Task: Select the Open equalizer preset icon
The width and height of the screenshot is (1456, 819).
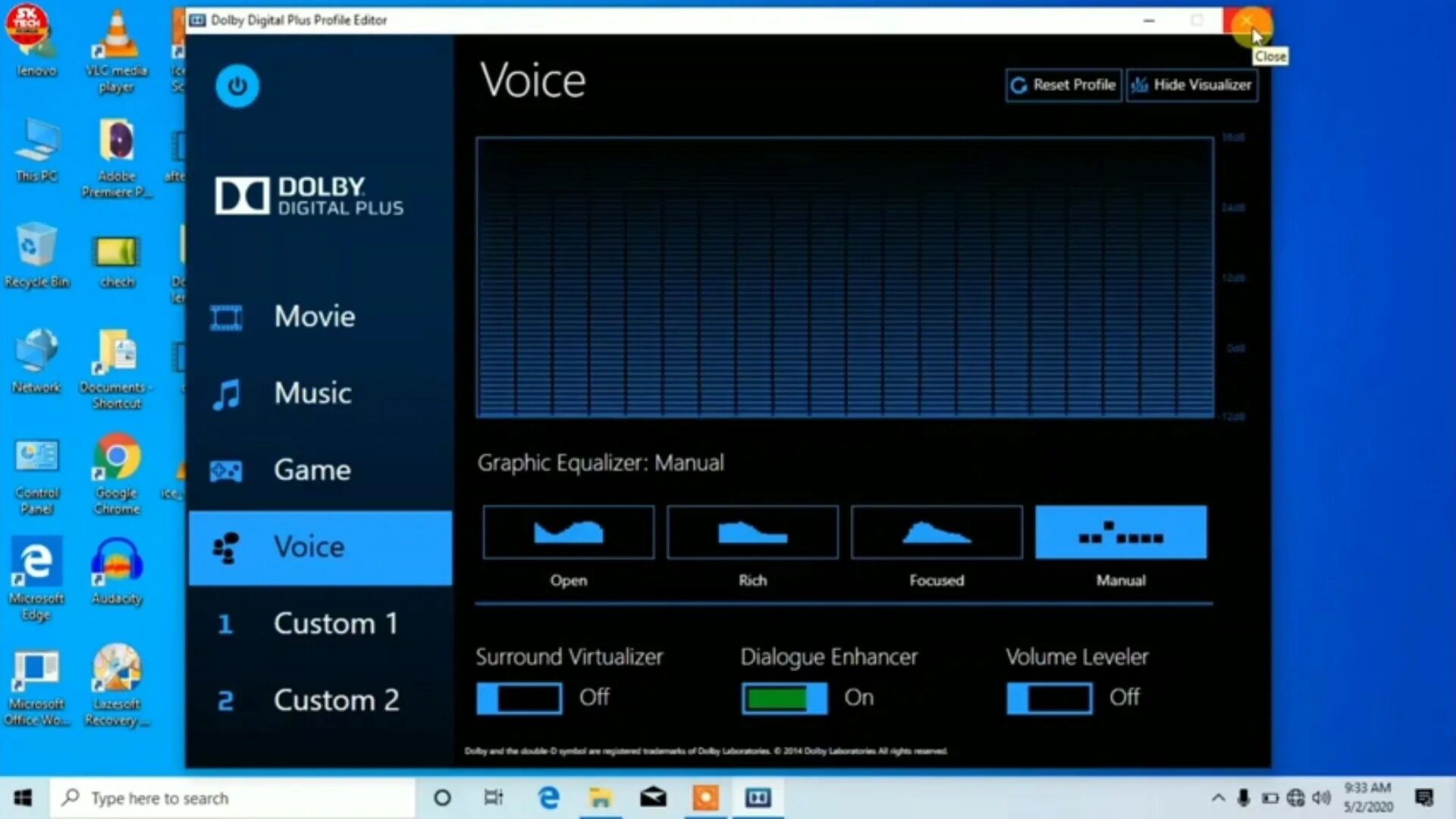Action: pyautogui.click(x=568, y=532)
